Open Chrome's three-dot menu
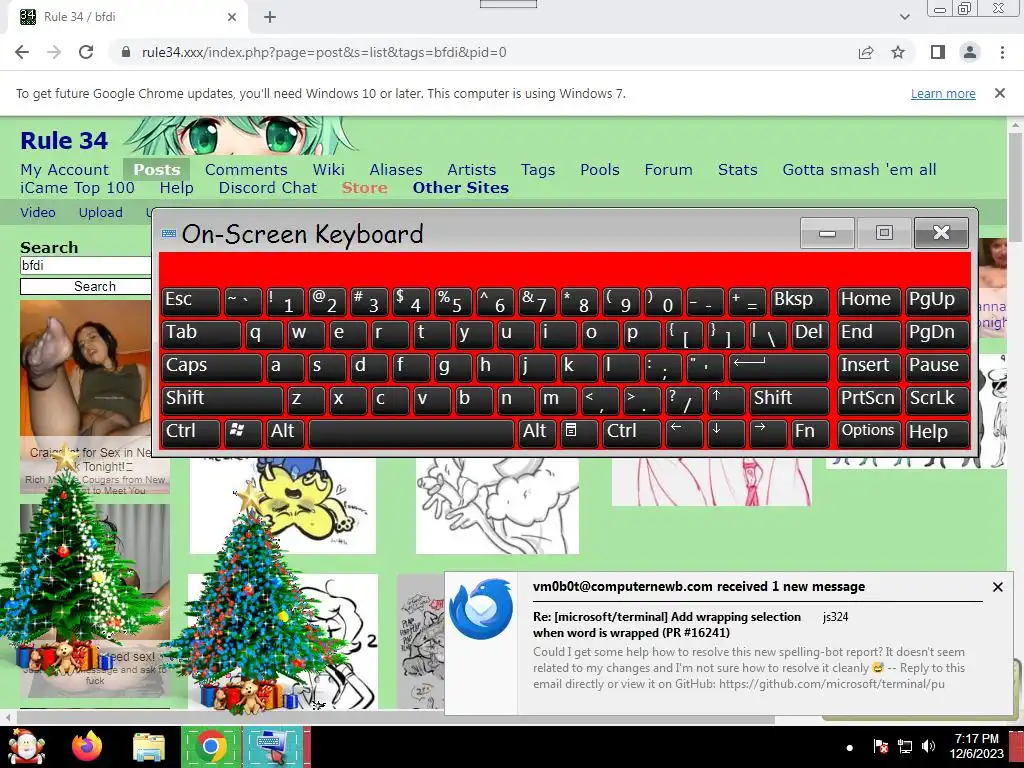Screen dimensions: 1024x768 [1002, 52]
